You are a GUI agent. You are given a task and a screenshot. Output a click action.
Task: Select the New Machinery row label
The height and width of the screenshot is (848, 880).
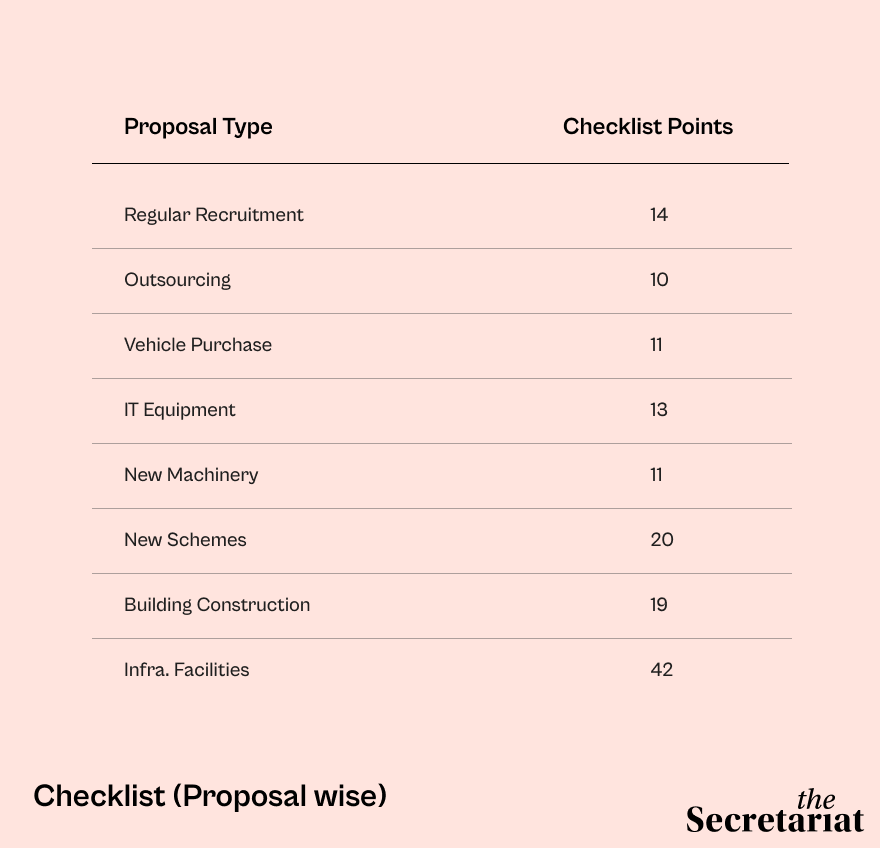point(191,475)
